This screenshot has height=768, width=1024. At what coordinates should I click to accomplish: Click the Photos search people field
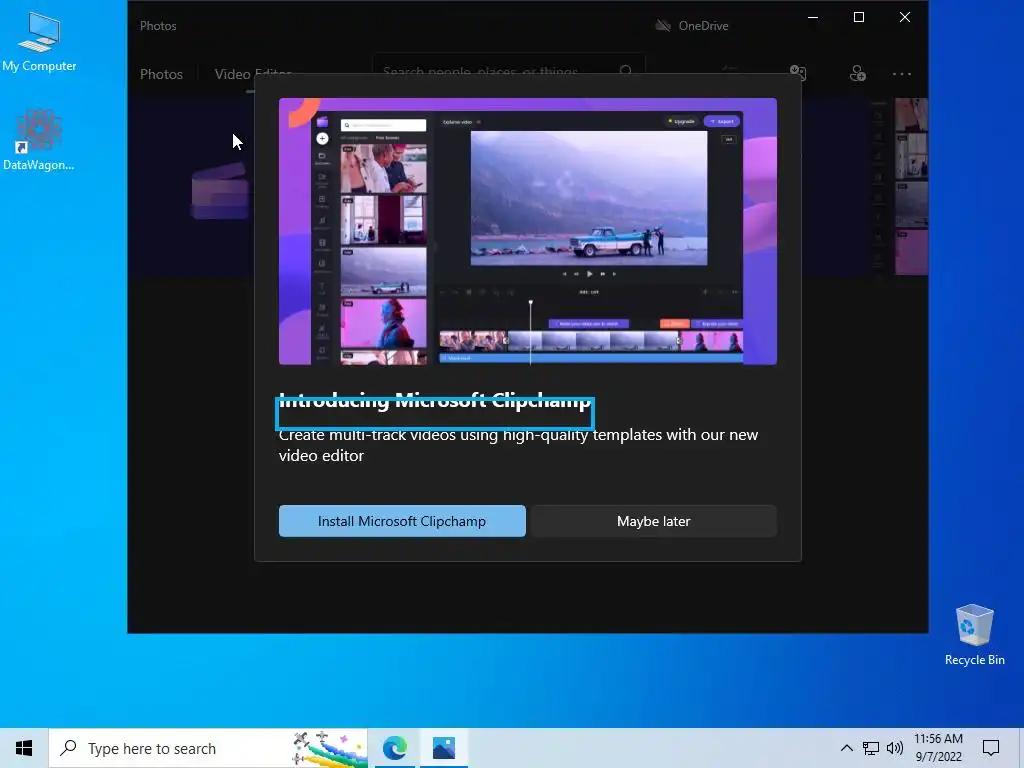[509, 70]
